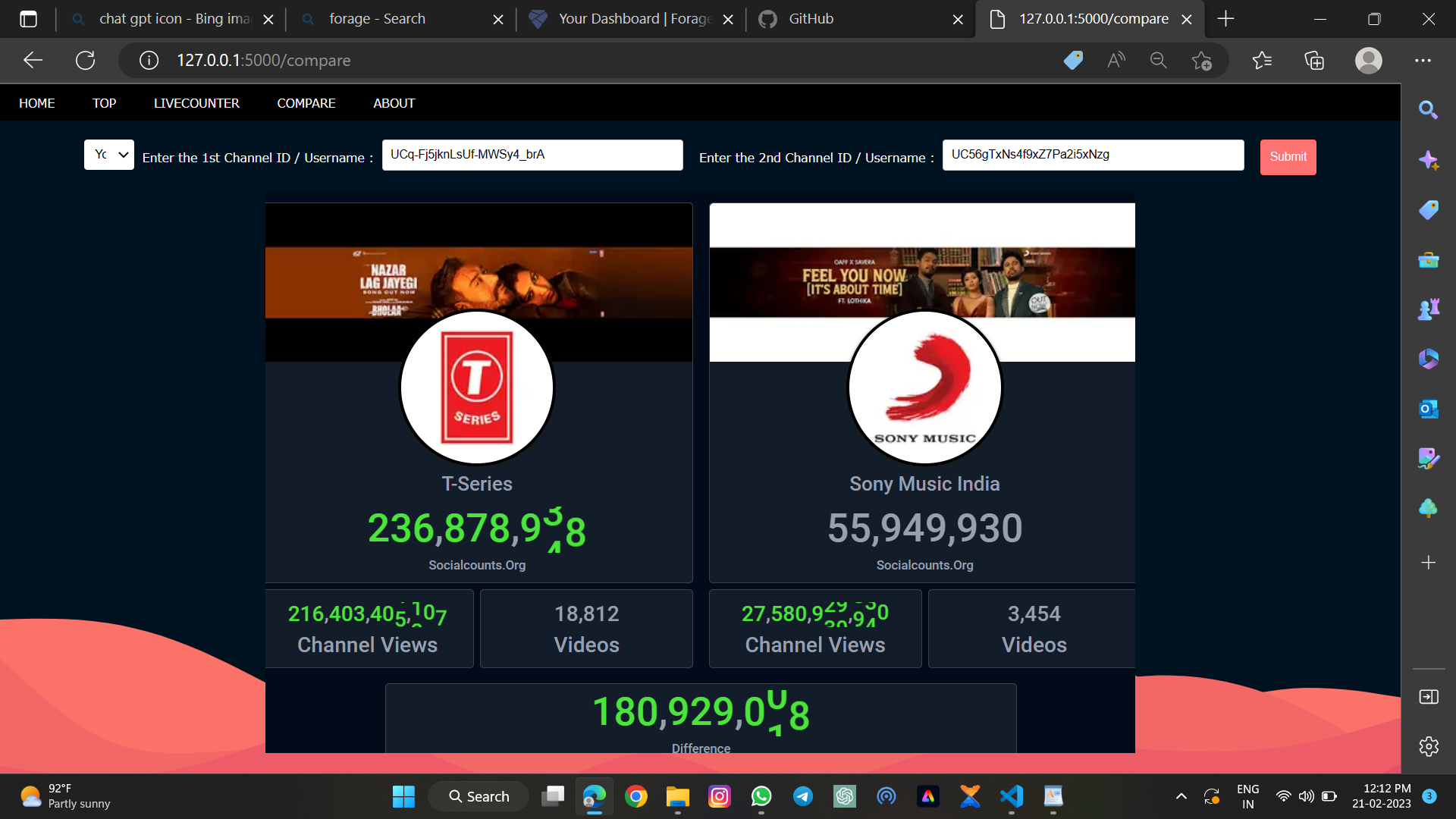
Task: Open WhatsApp from the taskbar
Action: tap(761, 796)
